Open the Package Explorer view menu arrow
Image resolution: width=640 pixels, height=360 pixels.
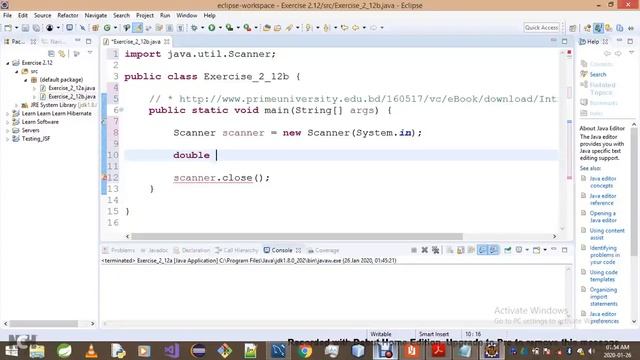pos(90,53)
